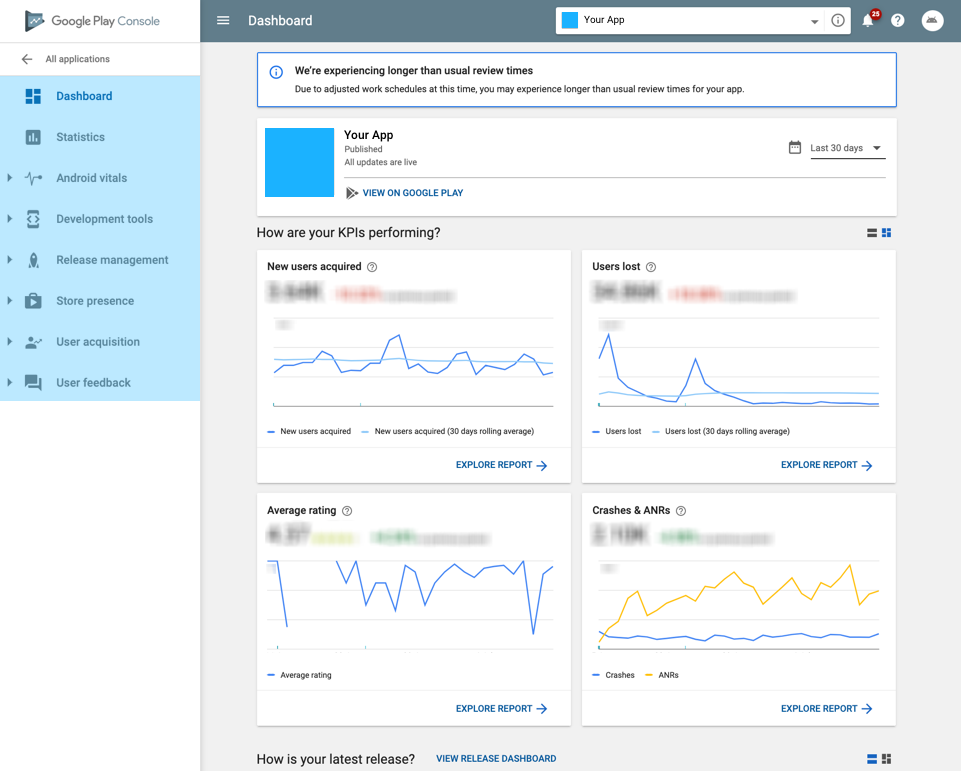Open help for Average rating
The image size is (961, 771).
(347, 511)
